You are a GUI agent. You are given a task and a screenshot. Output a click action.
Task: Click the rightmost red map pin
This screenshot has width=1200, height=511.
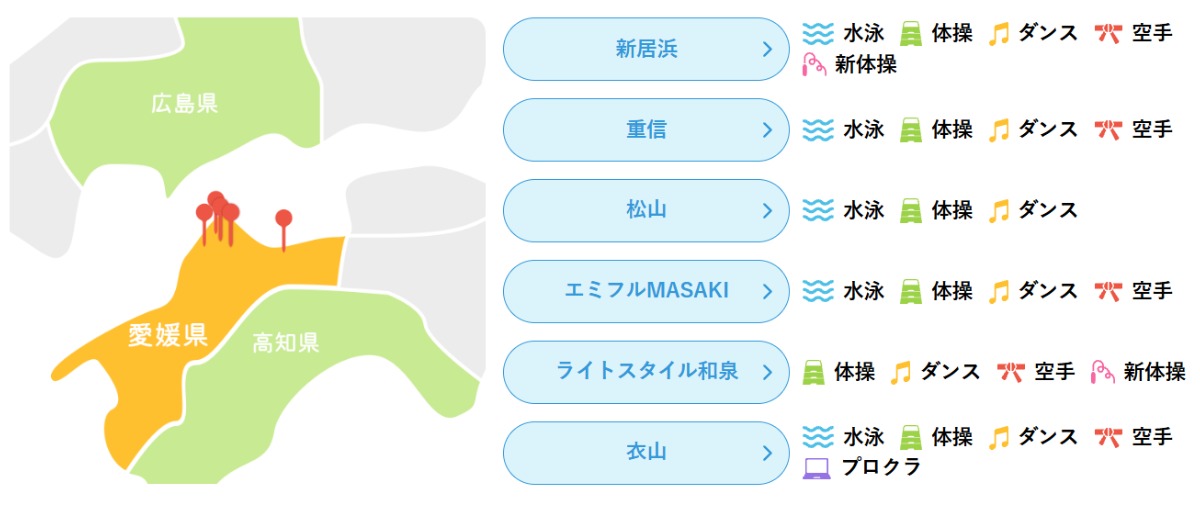284,219
